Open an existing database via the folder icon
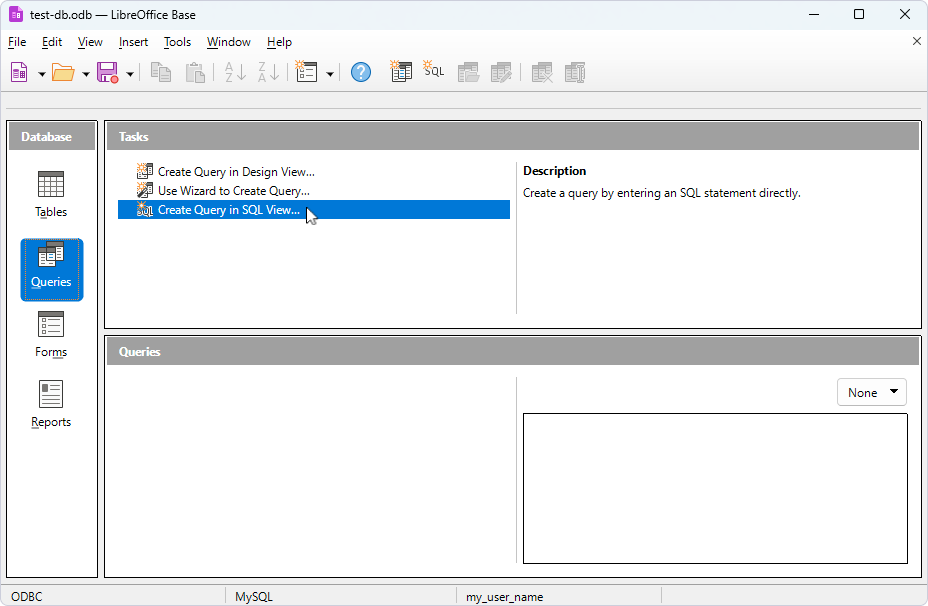 coord(64,71)
